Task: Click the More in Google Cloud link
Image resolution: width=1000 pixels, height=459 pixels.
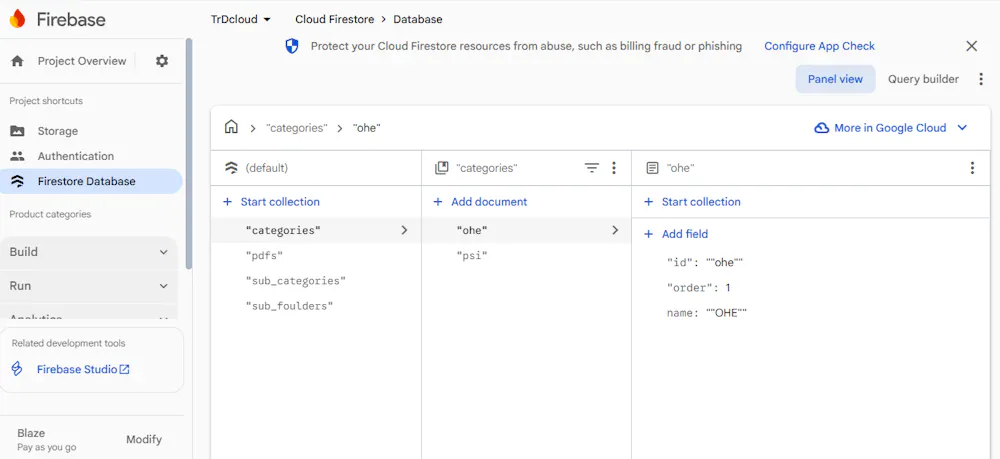Action: (x=890, y=128)
